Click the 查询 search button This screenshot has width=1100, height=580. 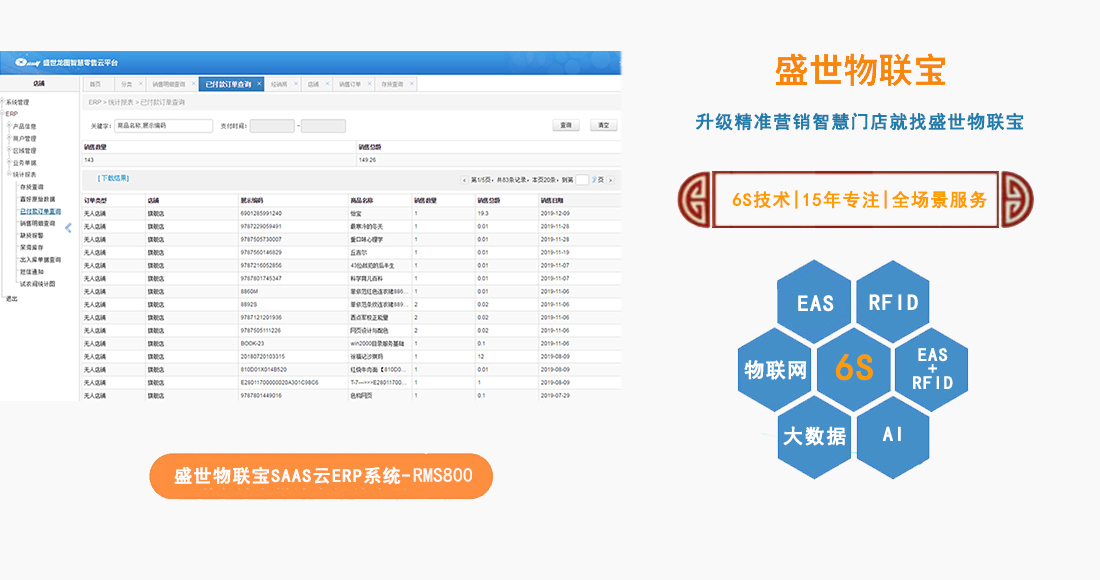(566, 126)
